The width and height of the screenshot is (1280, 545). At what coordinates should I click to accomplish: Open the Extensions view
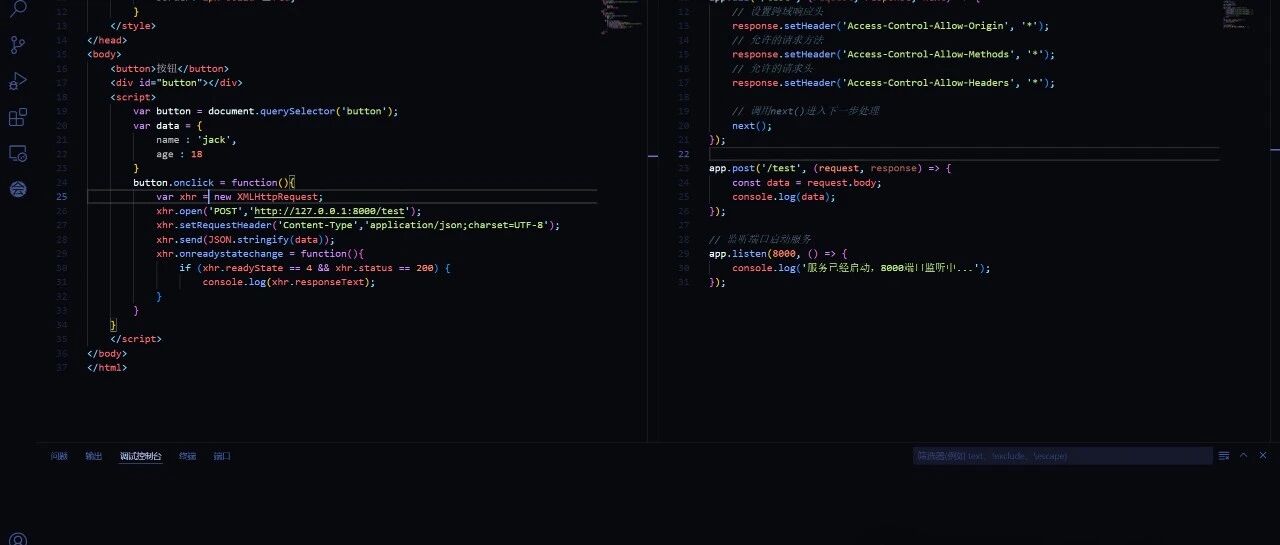(x=17, y=118)
